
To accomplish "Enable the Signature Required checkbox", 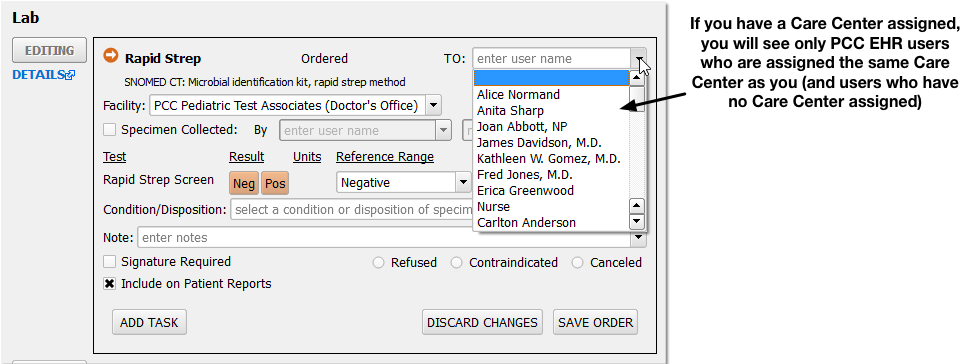I will [x=110, y=262].
